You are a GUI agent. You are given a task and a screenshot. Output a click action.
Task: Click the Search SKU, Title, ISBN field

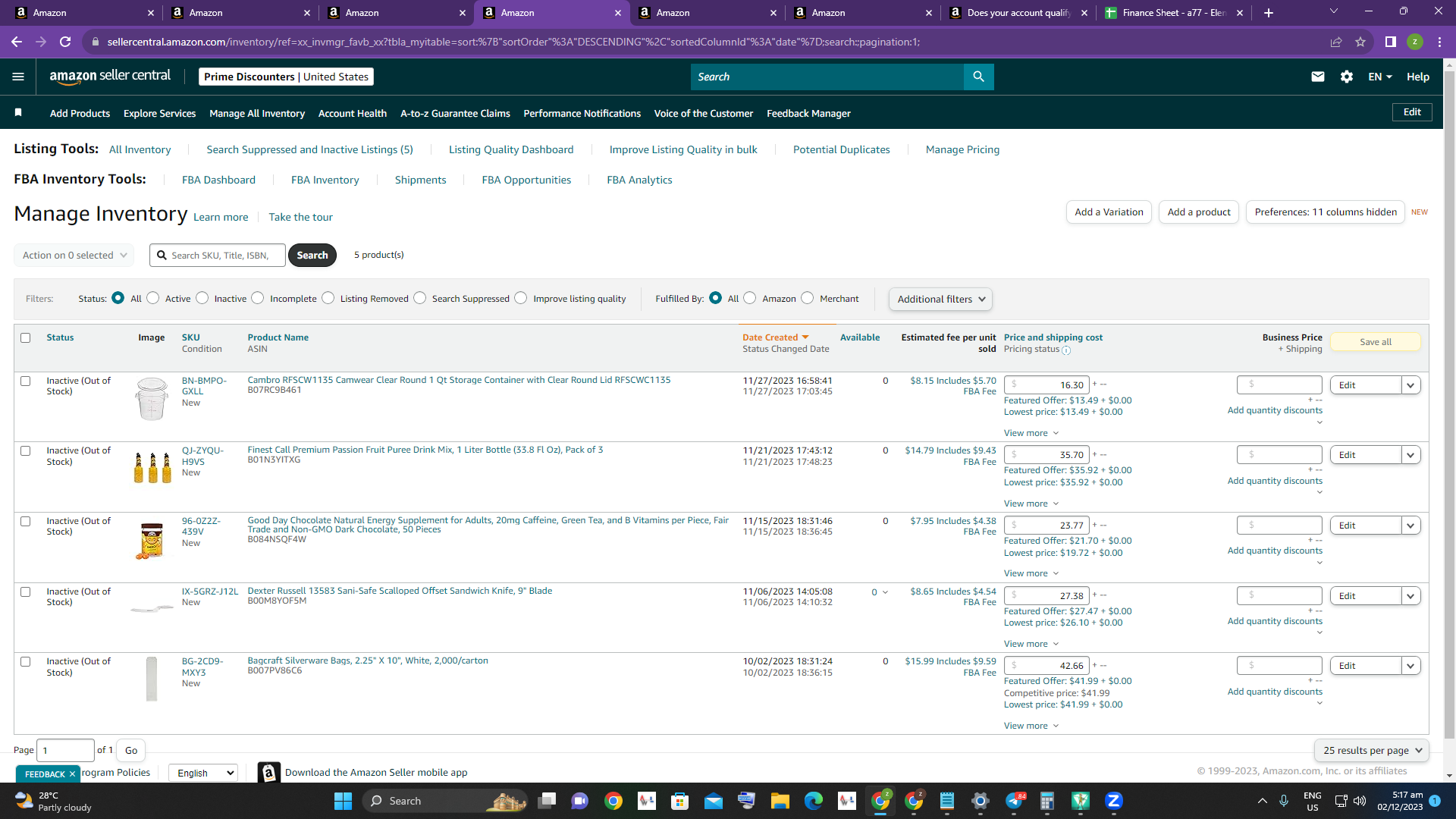[218, 256]
